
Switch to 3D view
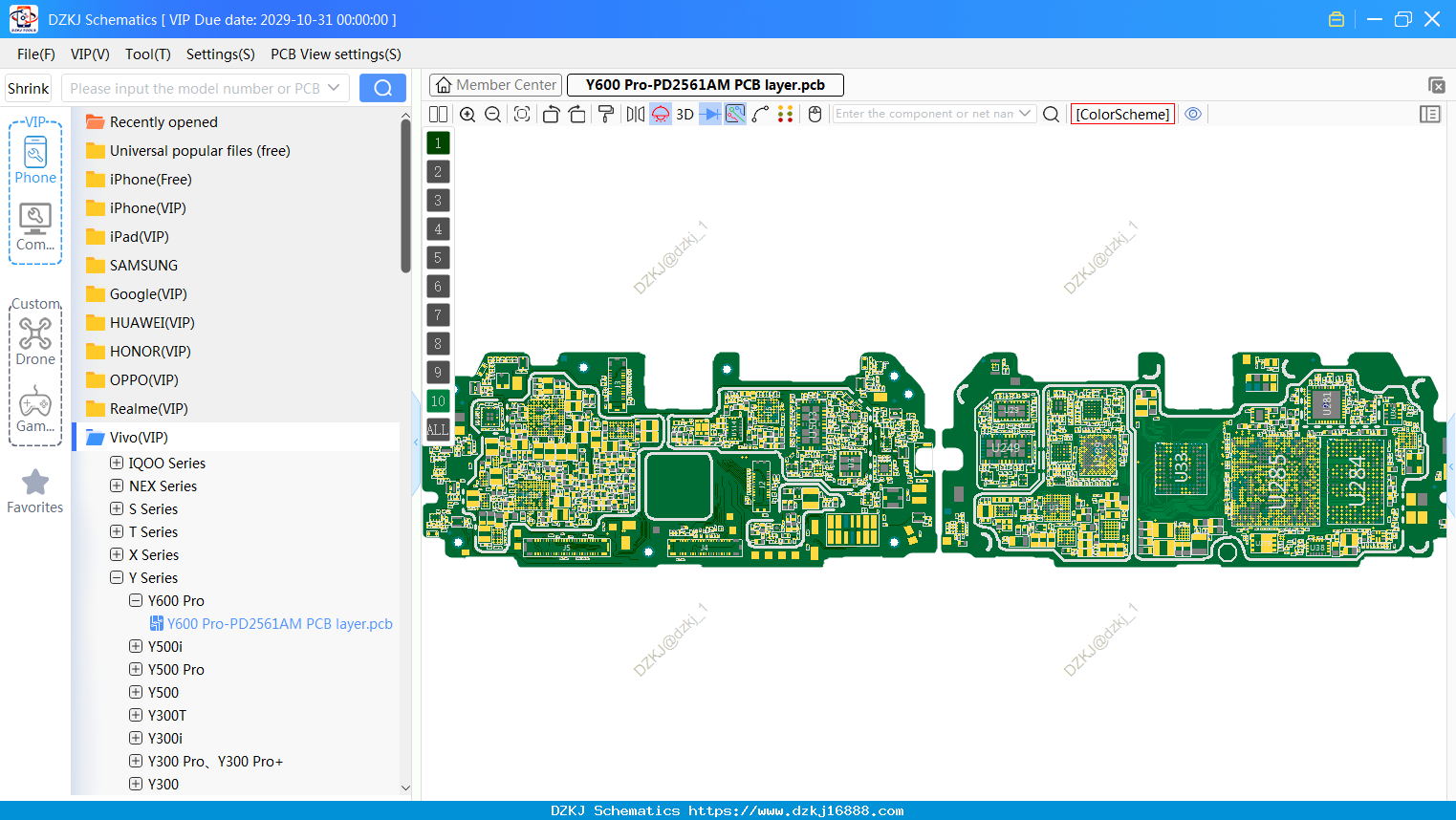[x=685, y=114]
